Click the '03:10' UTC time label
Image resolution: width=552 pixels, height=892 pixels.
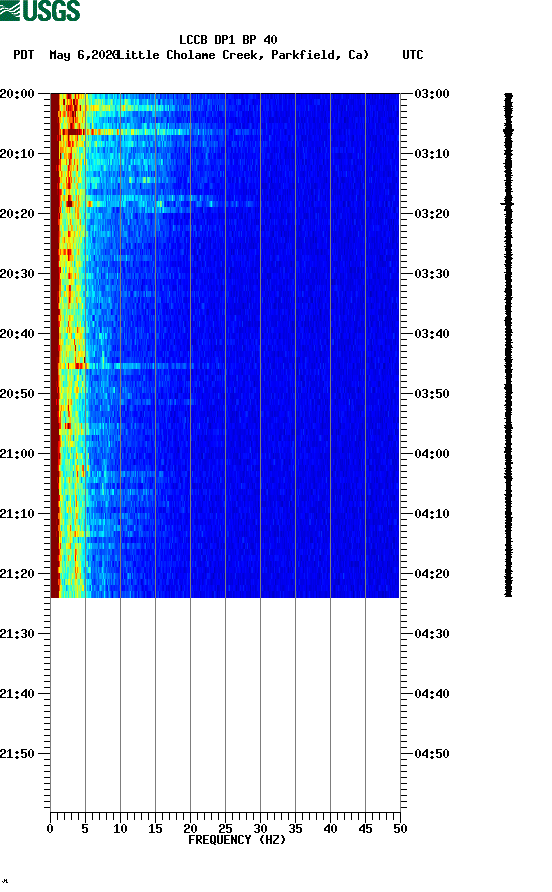pos(432,154)
